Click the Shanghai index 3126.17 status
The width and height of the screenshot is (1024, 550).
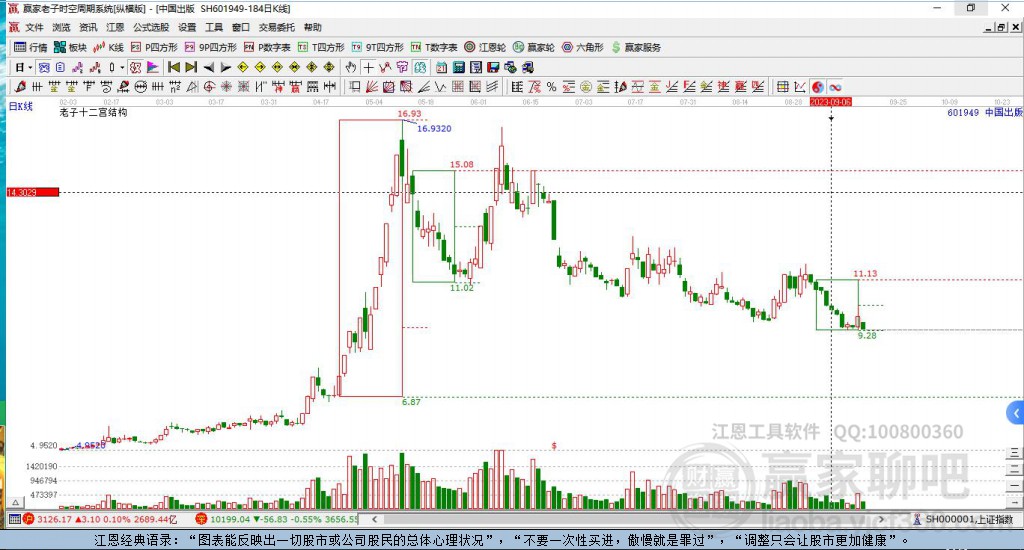(100, 519)
